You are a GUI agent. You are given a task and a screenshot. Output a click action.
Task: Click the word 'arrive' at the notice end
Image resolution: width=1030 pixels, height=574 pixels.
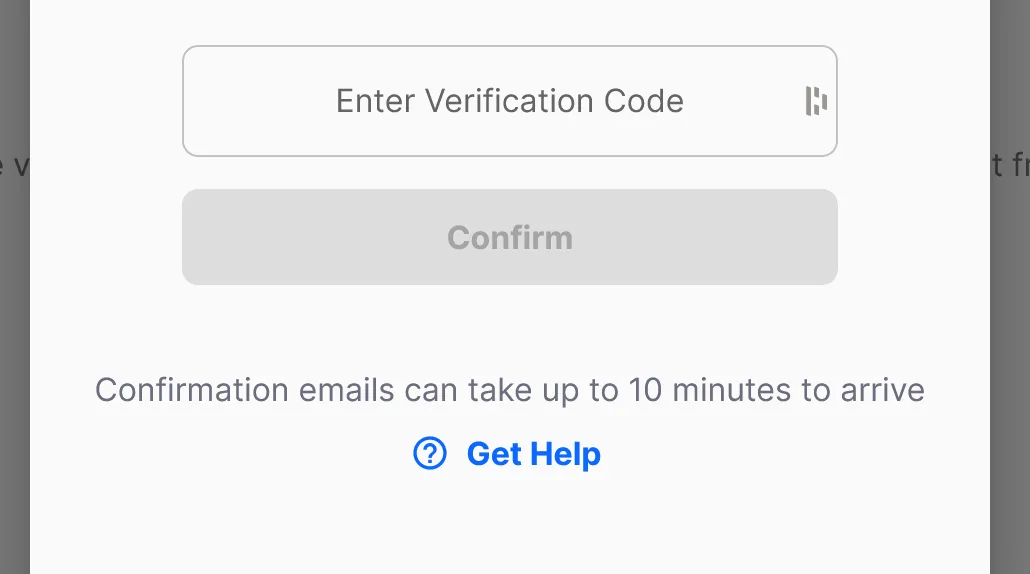pos(883,390)
